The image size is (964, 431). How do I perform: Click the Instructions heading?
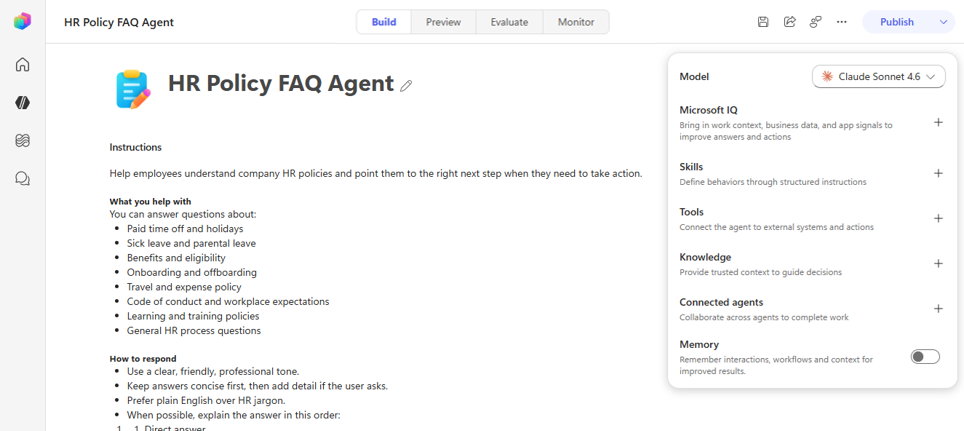[x=135, y=148]
